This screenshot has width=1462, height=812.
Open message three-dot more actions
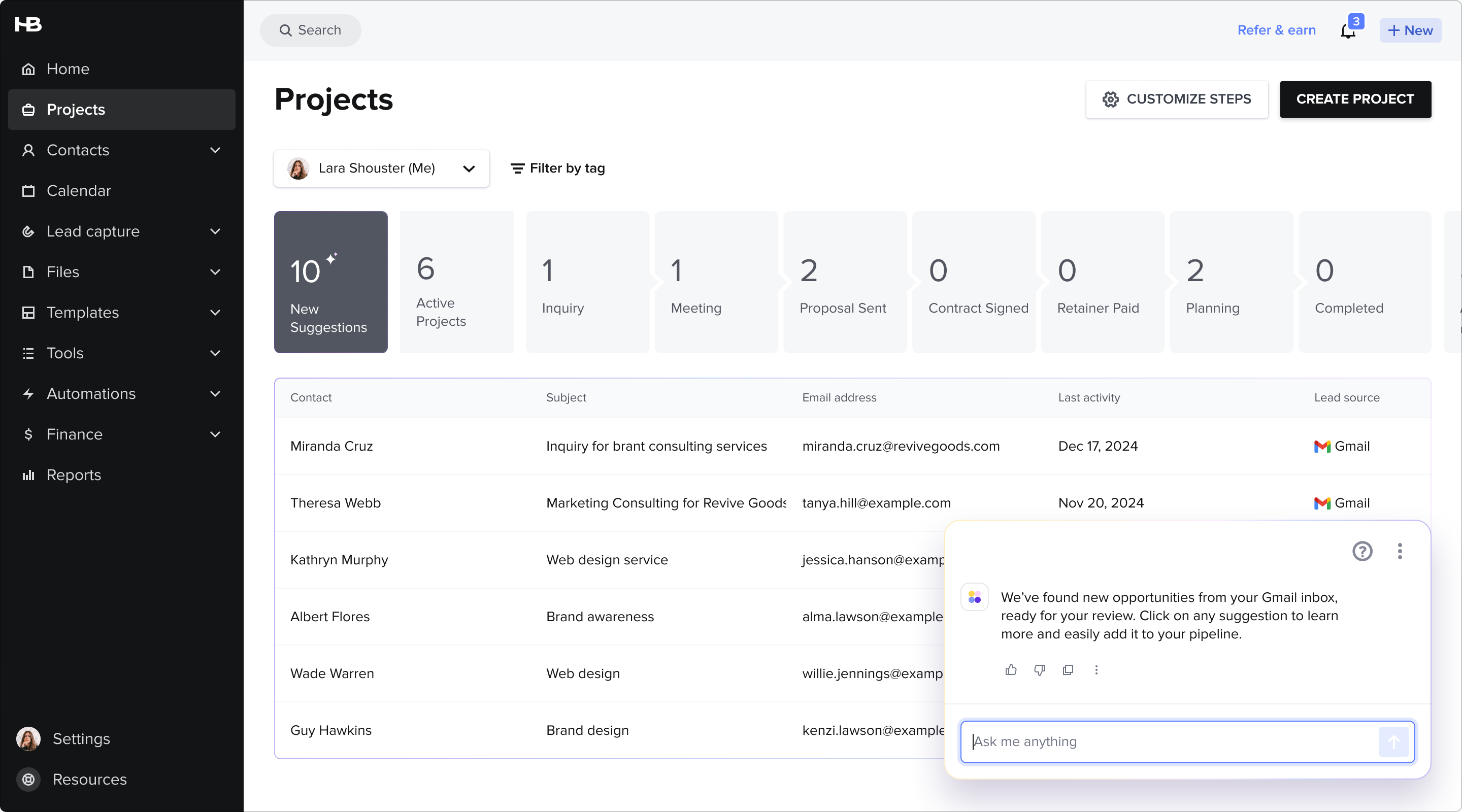coord(1096,670)
